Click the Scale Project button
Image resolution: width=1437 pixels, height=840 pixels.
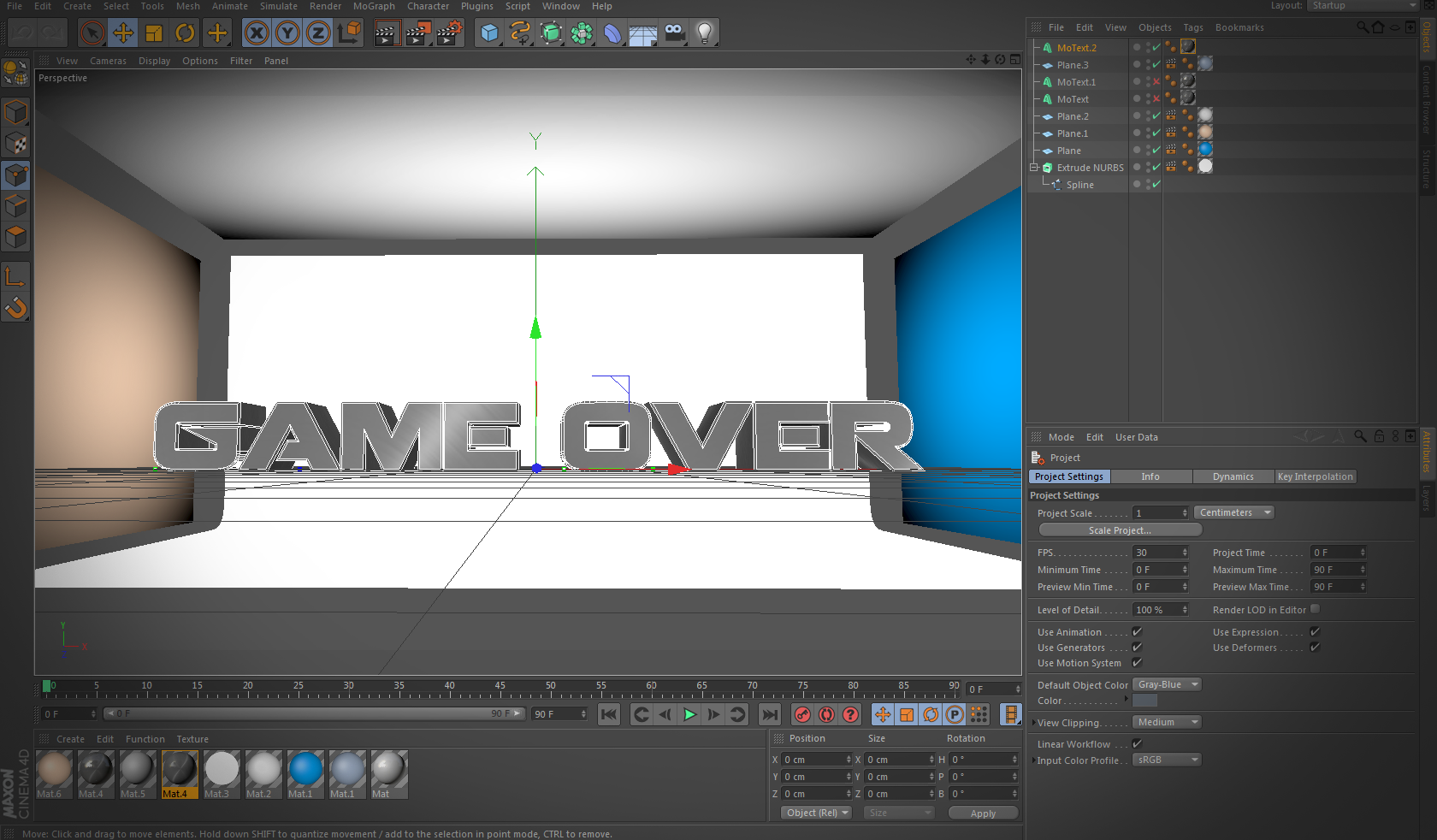pos(1120,529)
